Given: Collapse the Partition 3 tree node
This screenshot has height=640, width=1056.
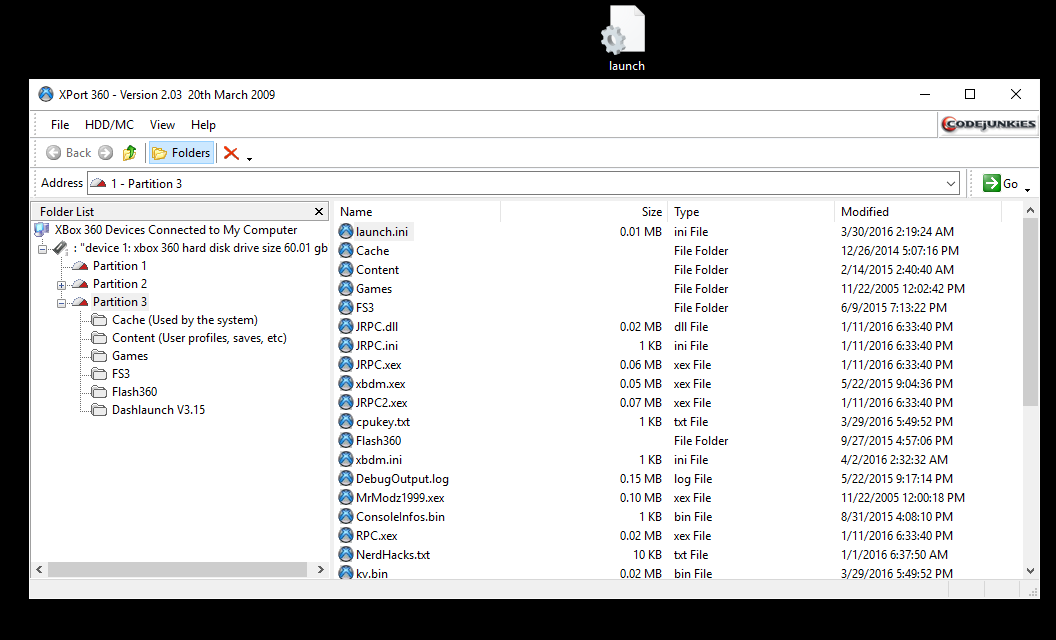Looking at the screenshot, I should click(61, 303).
